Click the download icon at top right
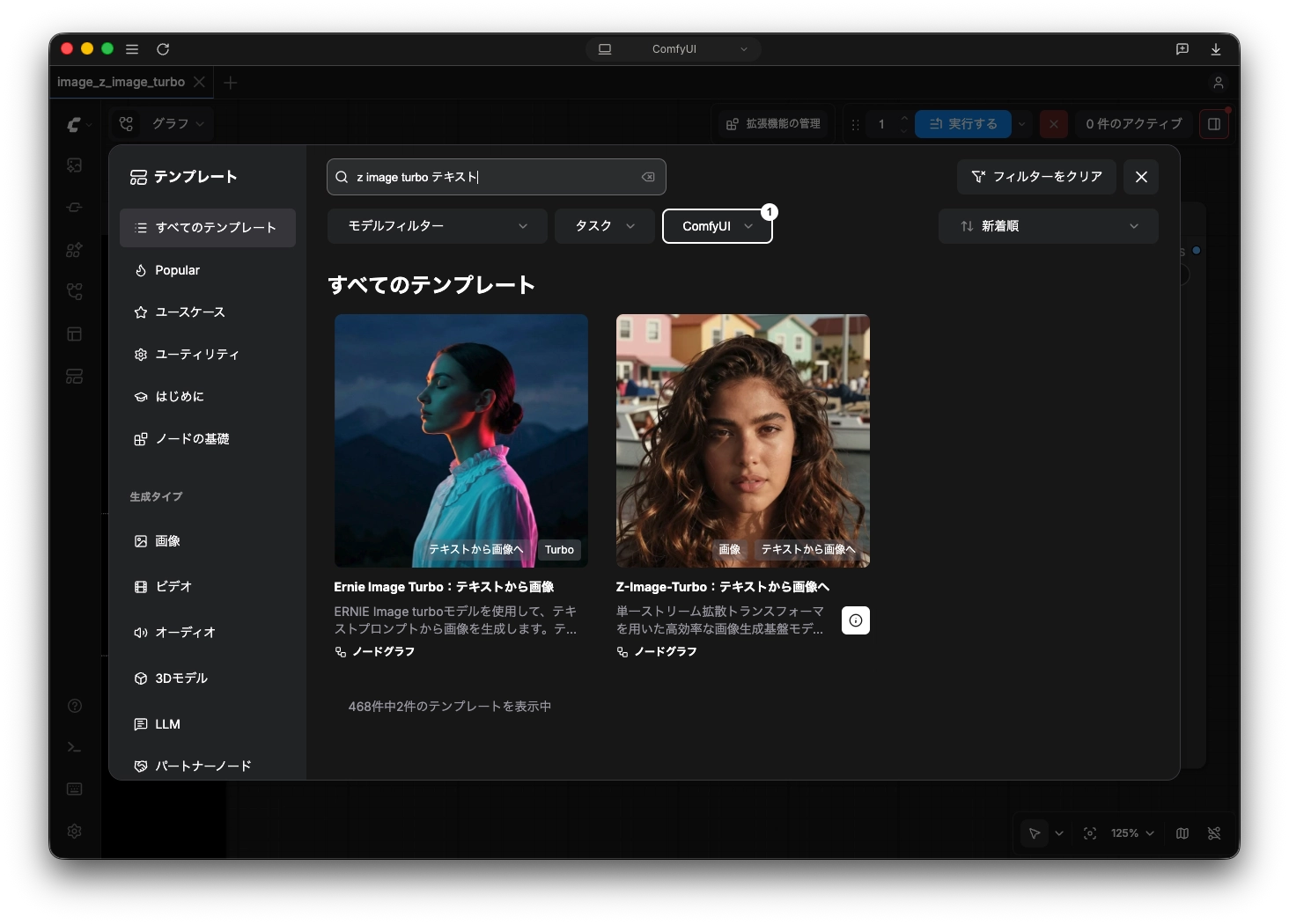 click(x=1216, y=49)
